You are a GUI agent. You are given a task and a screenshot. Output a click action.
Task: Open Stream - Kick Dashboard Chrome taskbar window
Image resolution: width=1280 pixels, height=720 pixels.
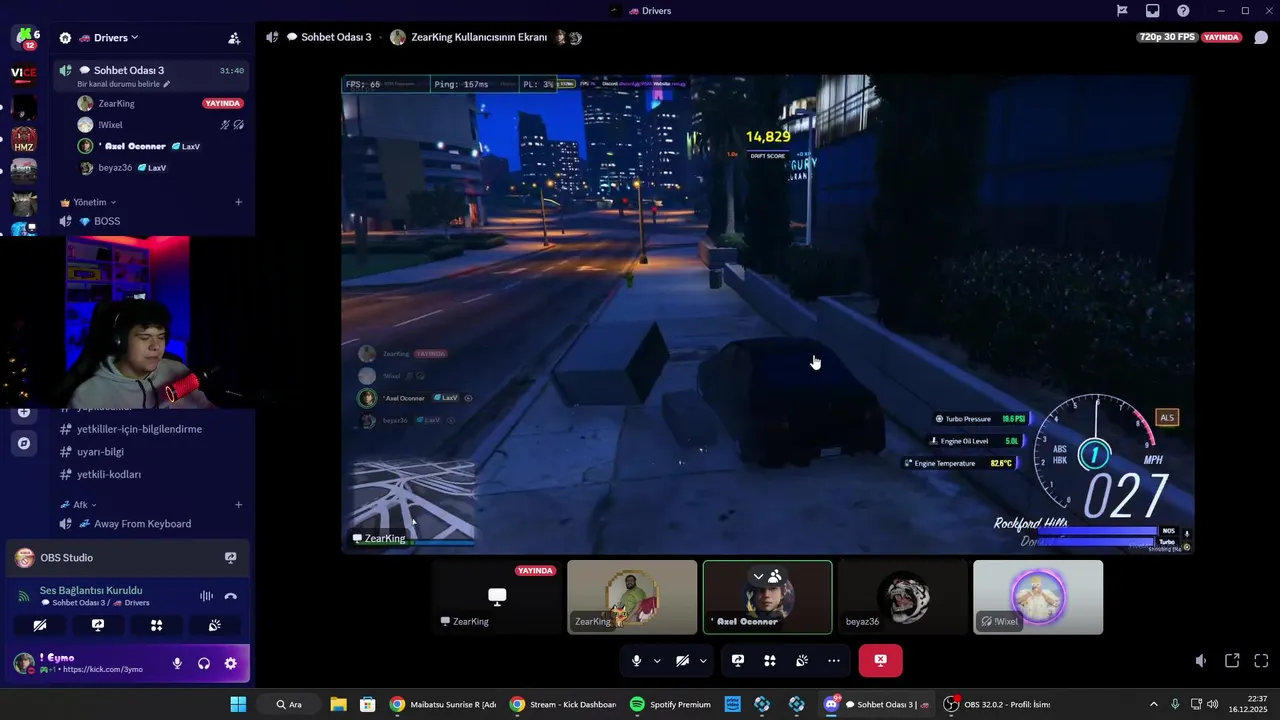tap(563, 704)
